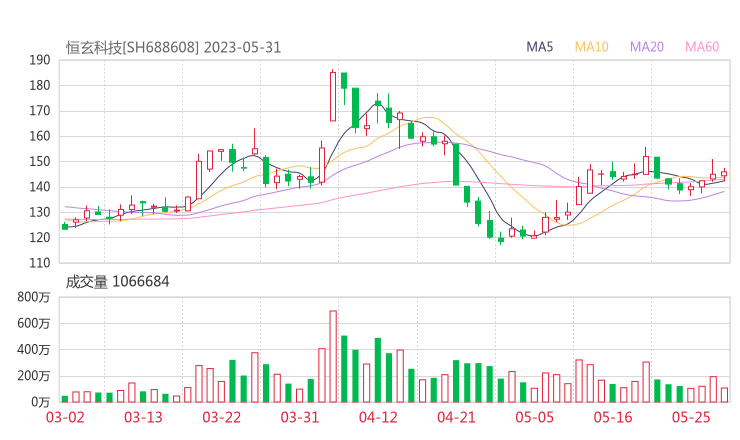Screen dimensions: 740x440
Task: Click the 03-02 date axis label
Action: click(x=65, y=417)
